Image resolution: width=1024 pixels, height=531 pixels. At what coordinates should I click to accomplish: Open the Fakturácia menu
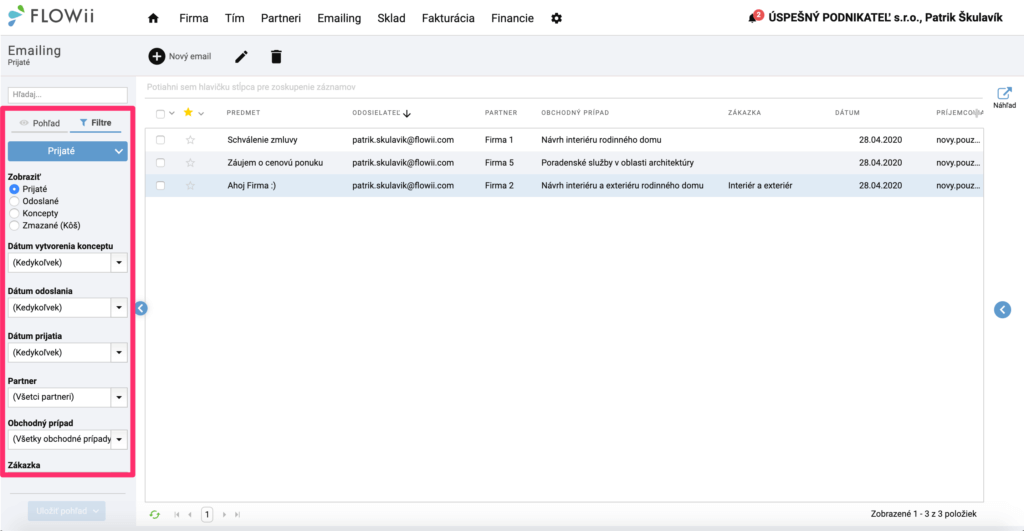click(448, 18)
